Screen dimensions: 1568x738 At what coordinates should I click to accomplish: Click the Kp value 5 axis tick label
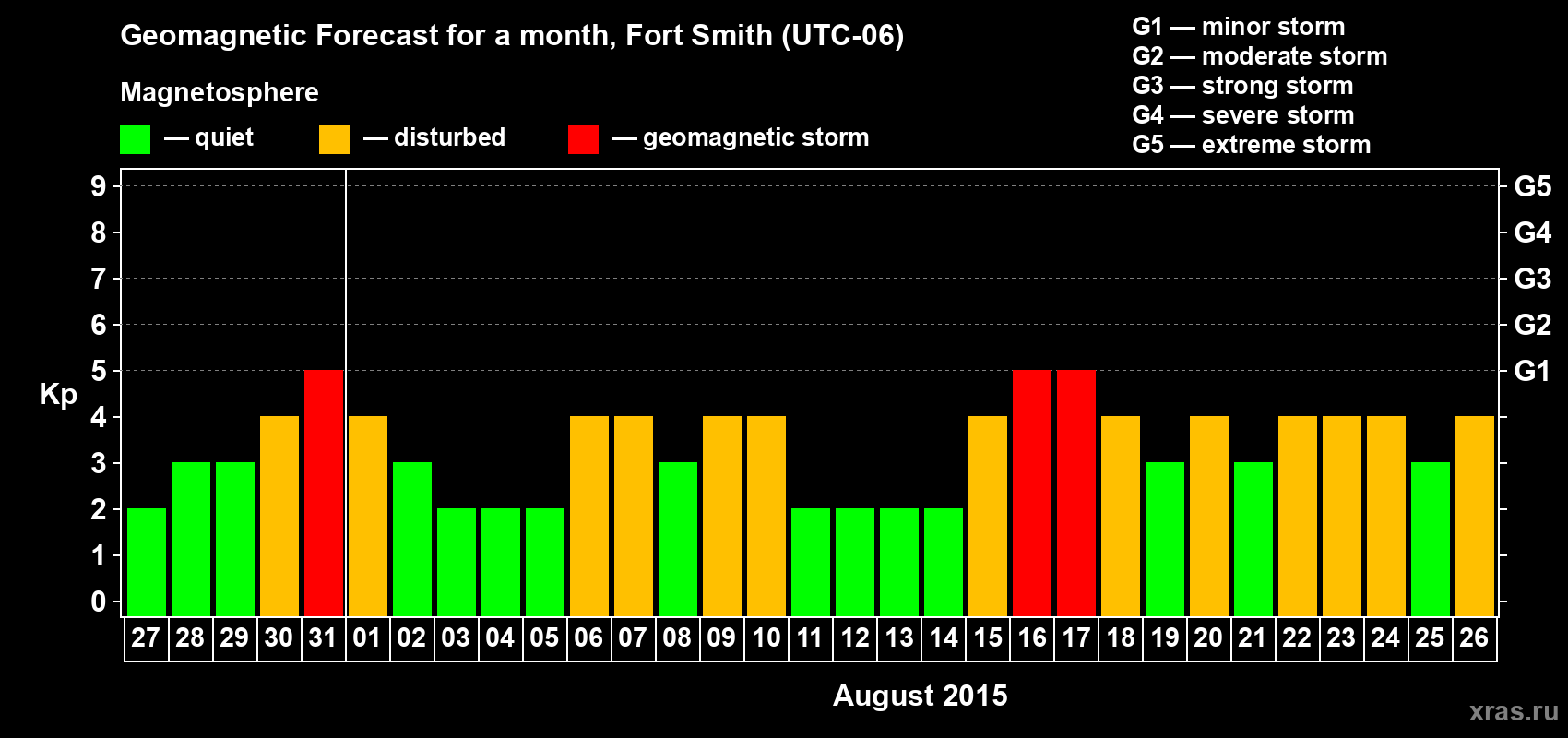pos(99,371)
